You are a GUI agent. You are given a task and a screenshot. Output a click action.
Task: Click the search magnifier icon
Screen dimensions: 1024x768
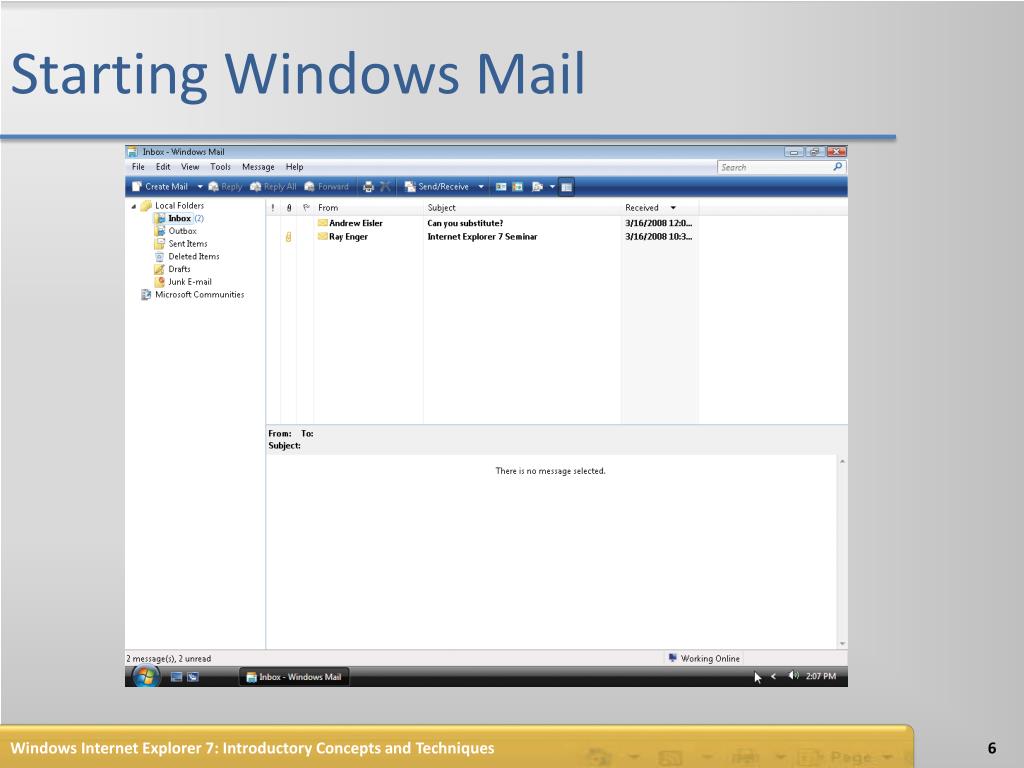coord(838,167)
